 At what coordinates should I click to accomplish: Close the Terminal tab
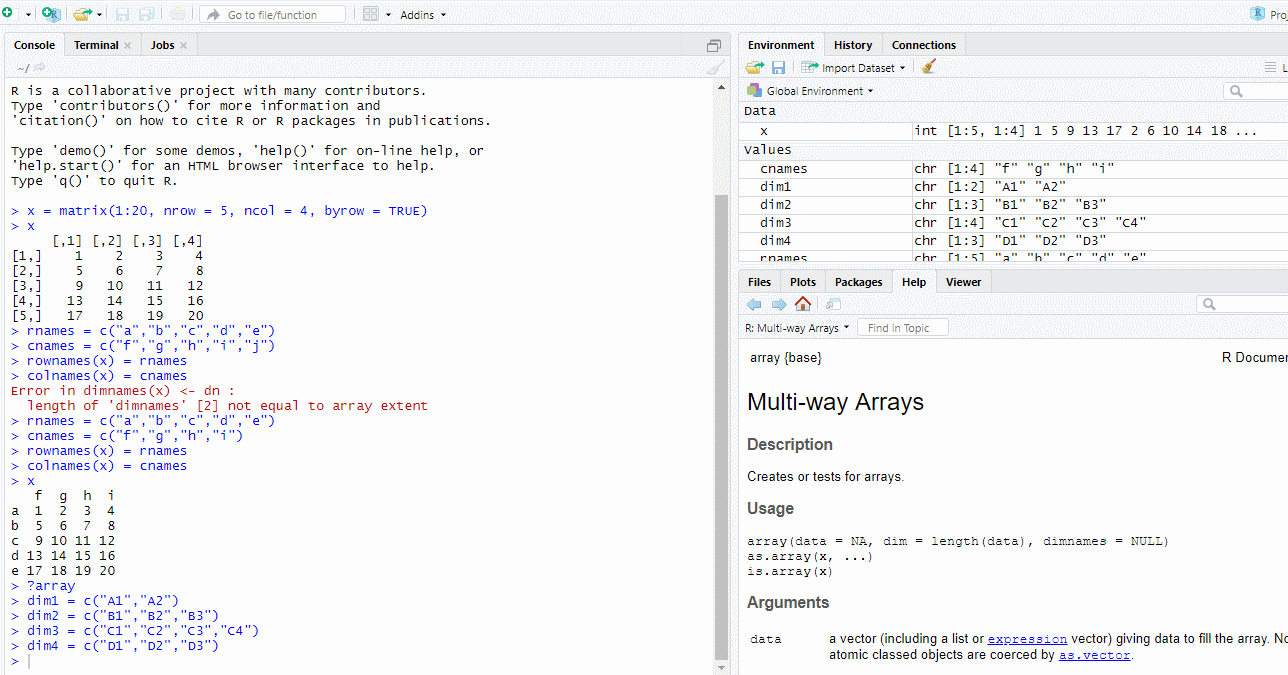(x=128, y=45)
